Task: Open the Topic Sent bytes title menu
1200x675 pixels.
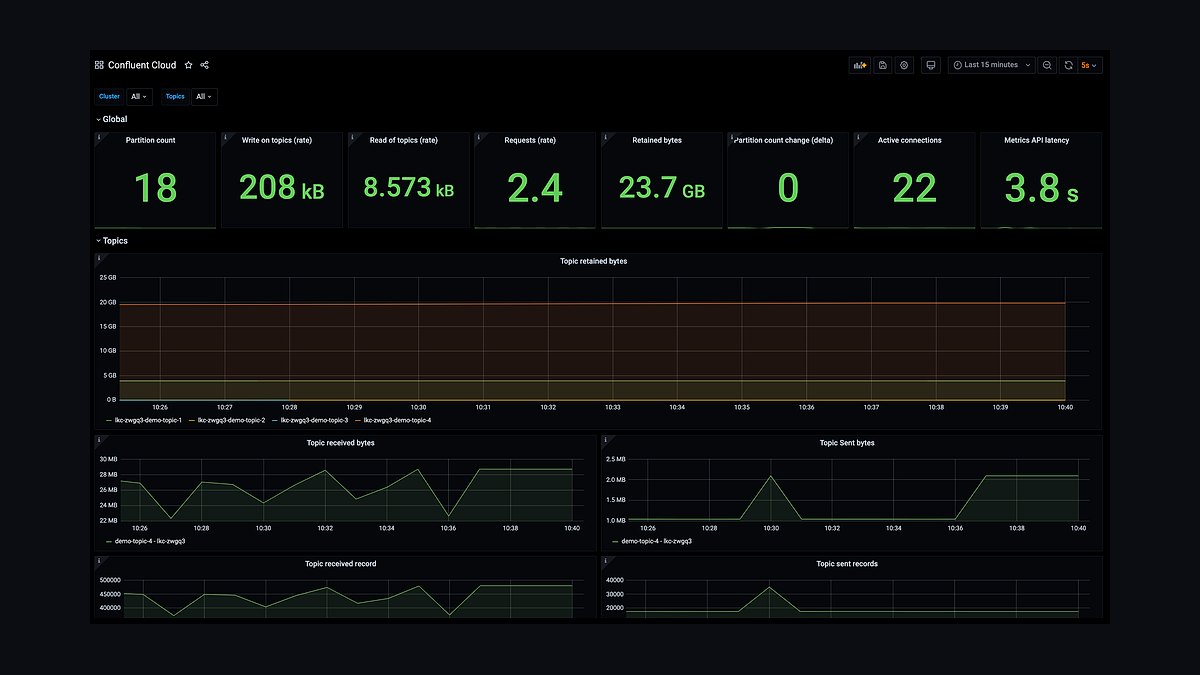Action: pyautogui.click(x=847, y=443)
